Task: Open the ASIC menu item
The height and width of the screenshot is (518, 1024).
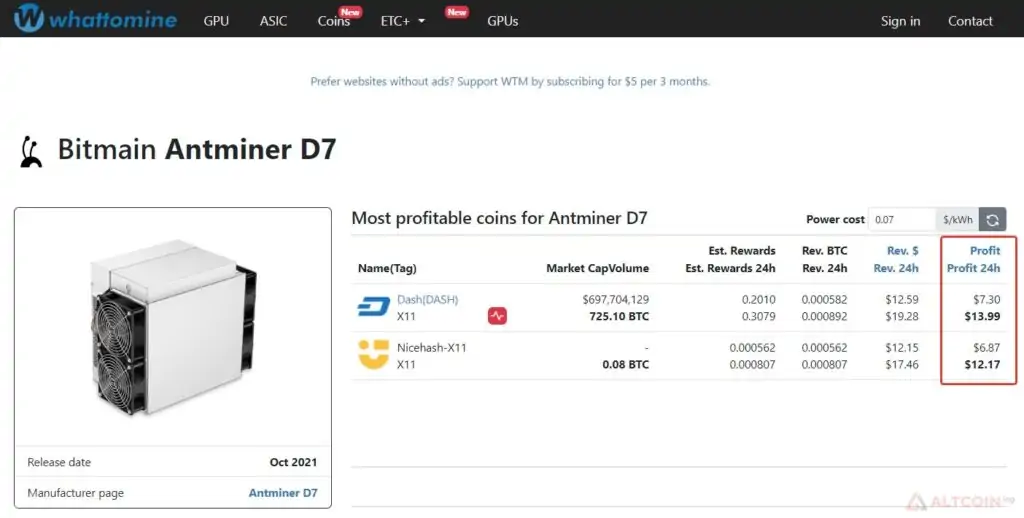Action: pyautogui.click(x=273, y=21)
